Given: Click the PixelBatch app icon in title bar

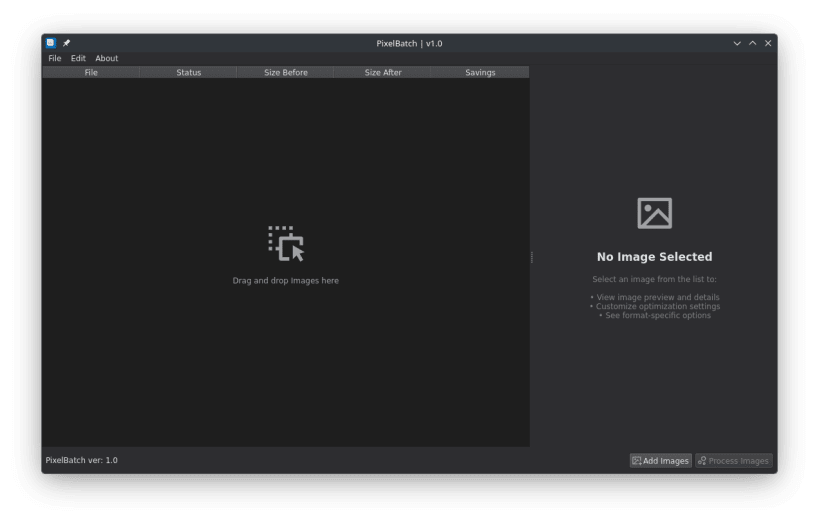Looking at the screenshot, I should pyautogui.click(x=51, y=43).
